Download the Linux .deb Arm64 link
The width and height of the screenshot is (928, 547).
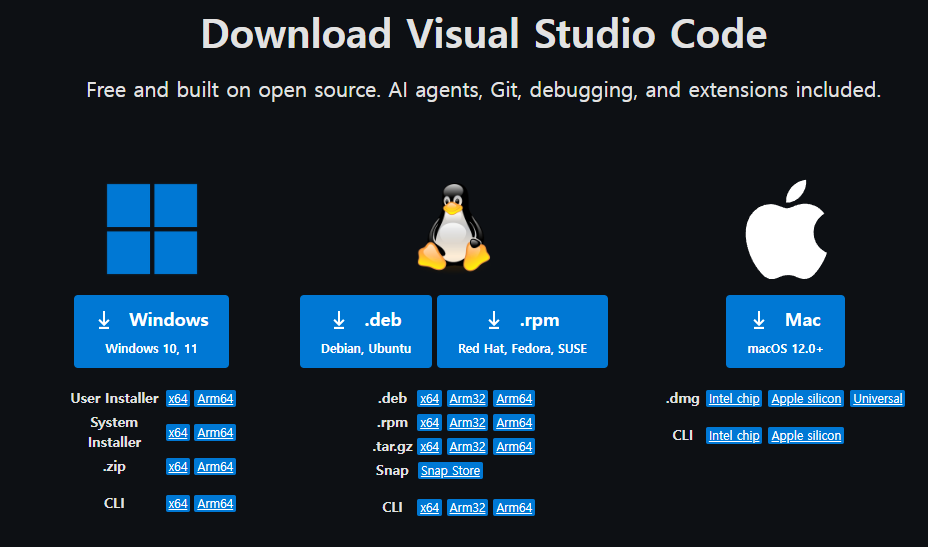[514, 398]
